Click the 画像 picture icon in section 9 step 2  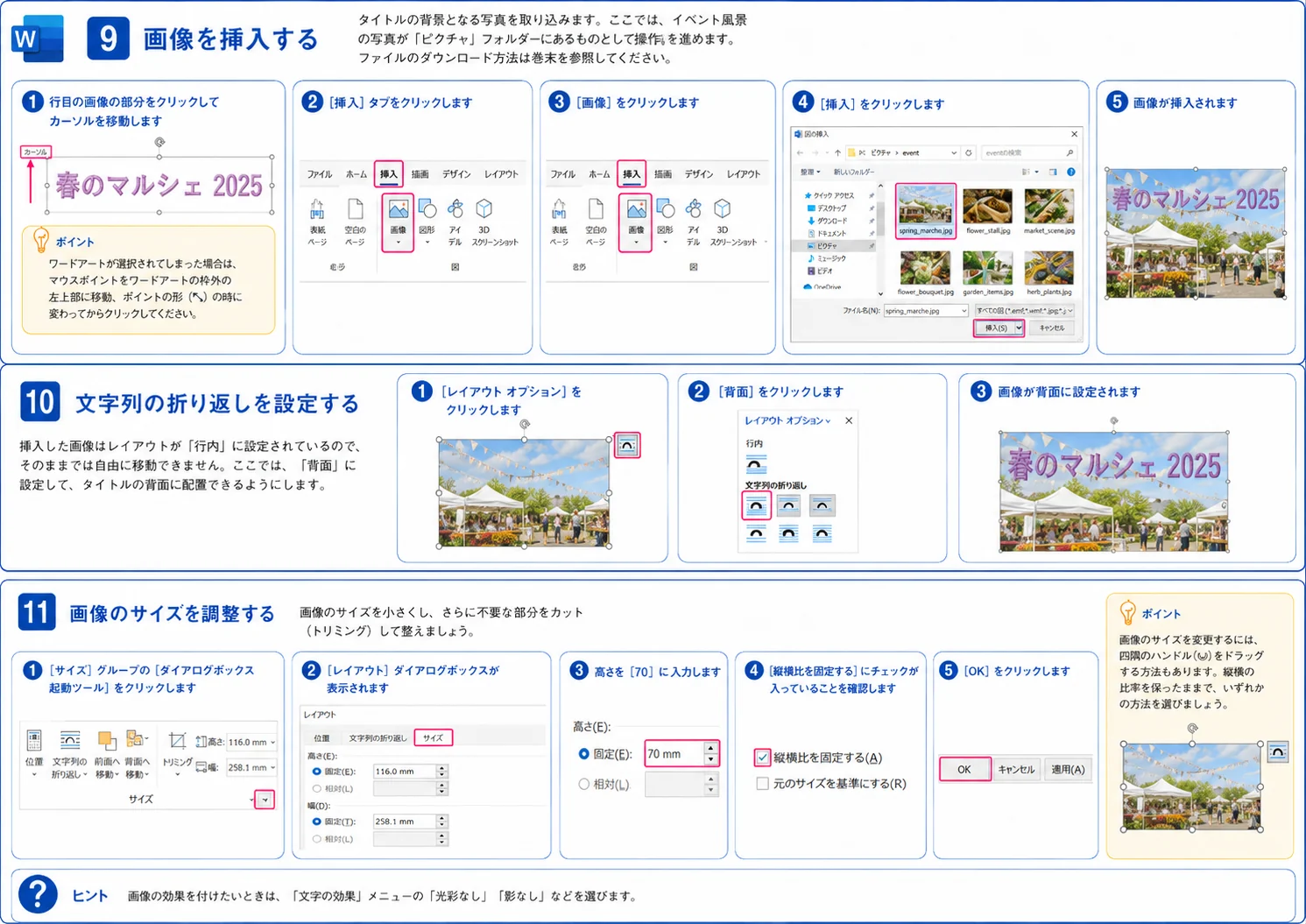point(398,209)
